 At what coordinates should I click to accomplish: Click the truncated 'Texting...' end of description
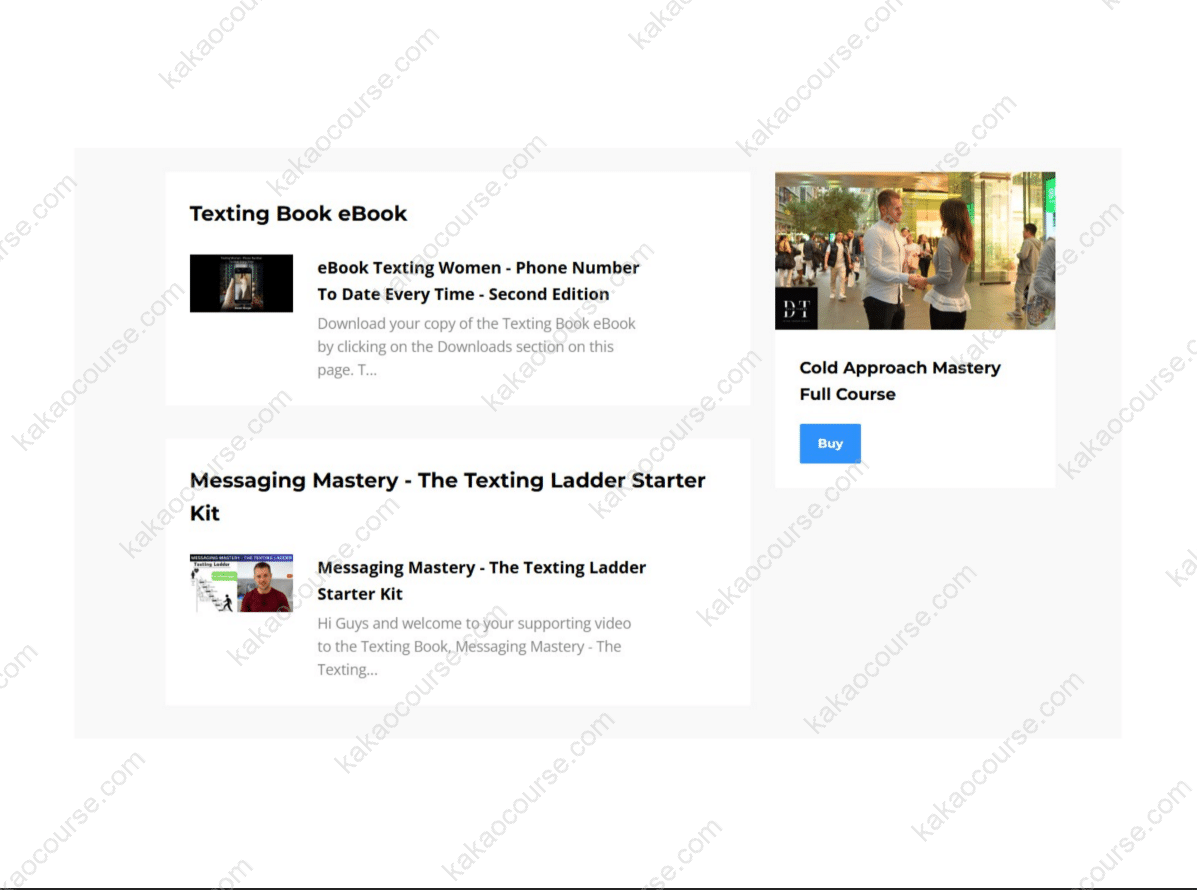[347, 670]
